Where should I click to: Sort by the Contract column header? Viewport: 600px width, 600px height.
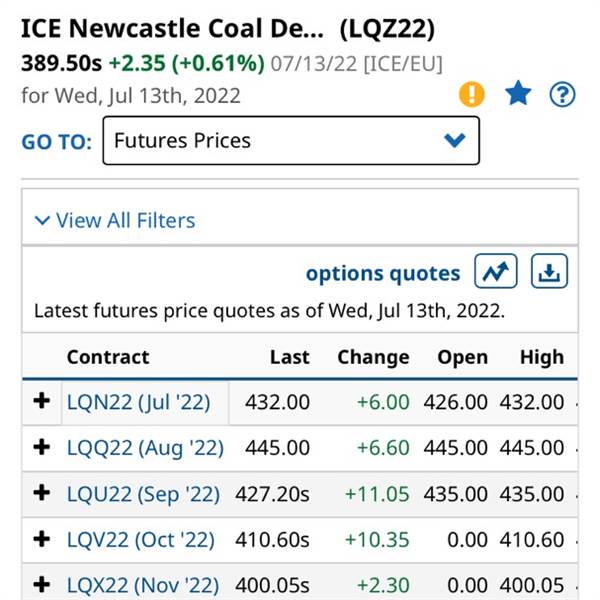(x=108, y=357)
